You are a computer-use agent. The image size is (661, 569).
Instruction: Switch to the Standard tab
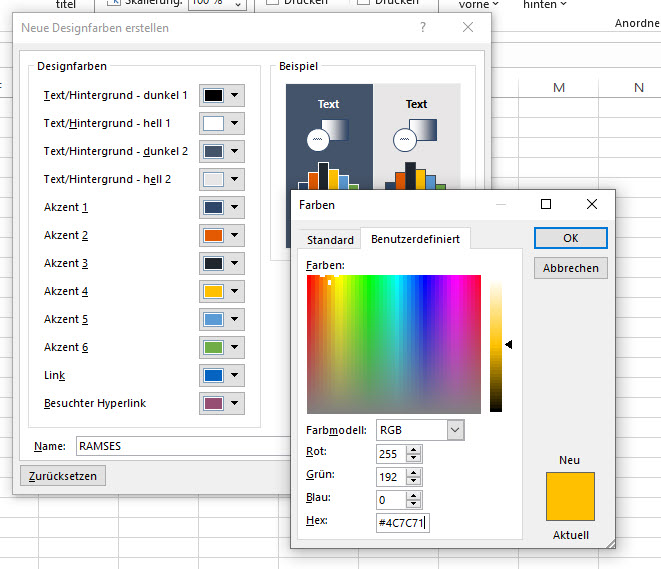coord(330,240)
